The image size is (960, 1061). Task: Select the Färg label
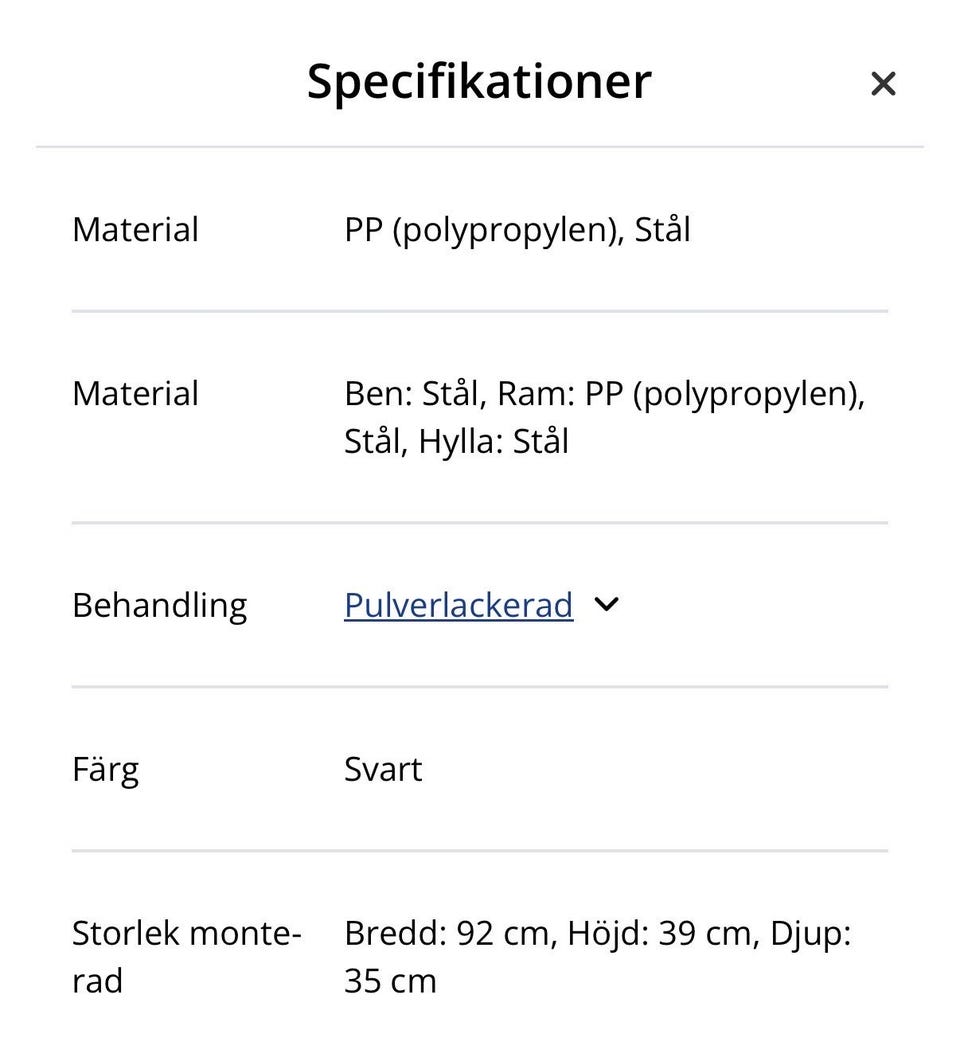[x=105, y=770]
